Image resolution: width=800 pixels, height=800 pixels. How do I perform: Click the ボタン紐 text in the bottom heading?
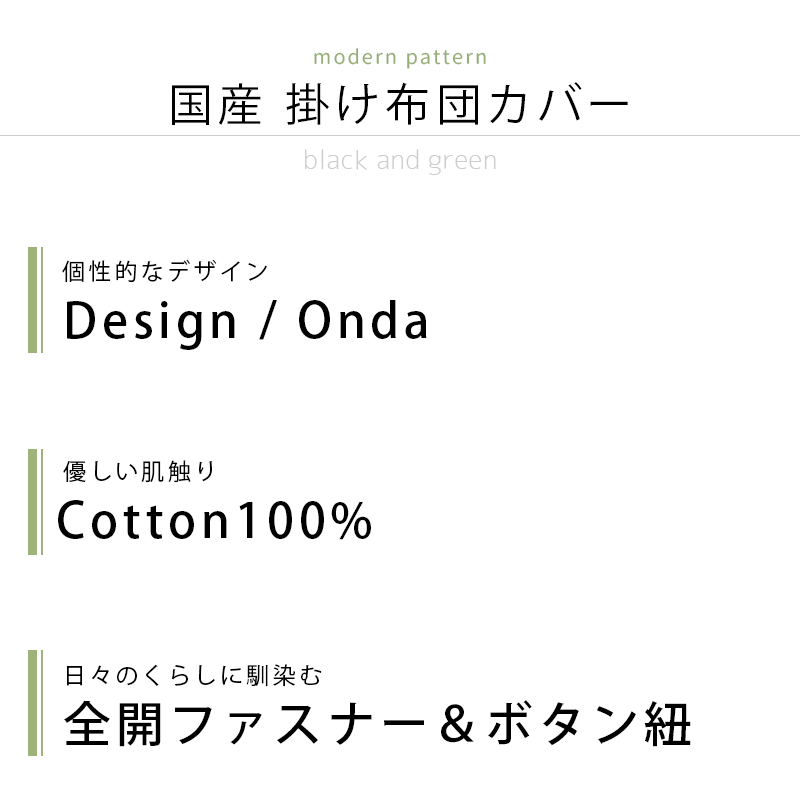pos(589,723)
